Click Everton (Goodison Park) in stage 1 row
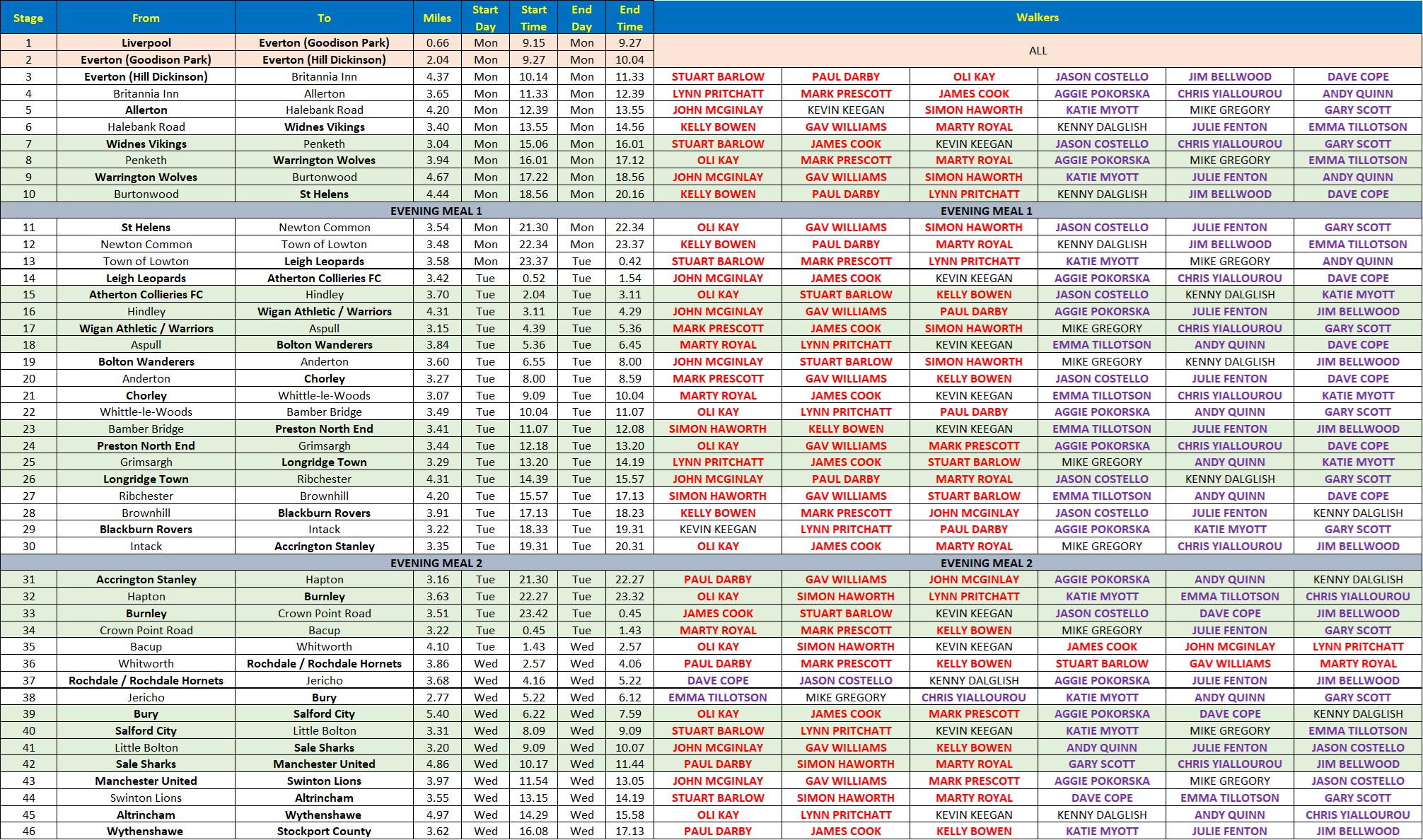 [x=324, y=42]
